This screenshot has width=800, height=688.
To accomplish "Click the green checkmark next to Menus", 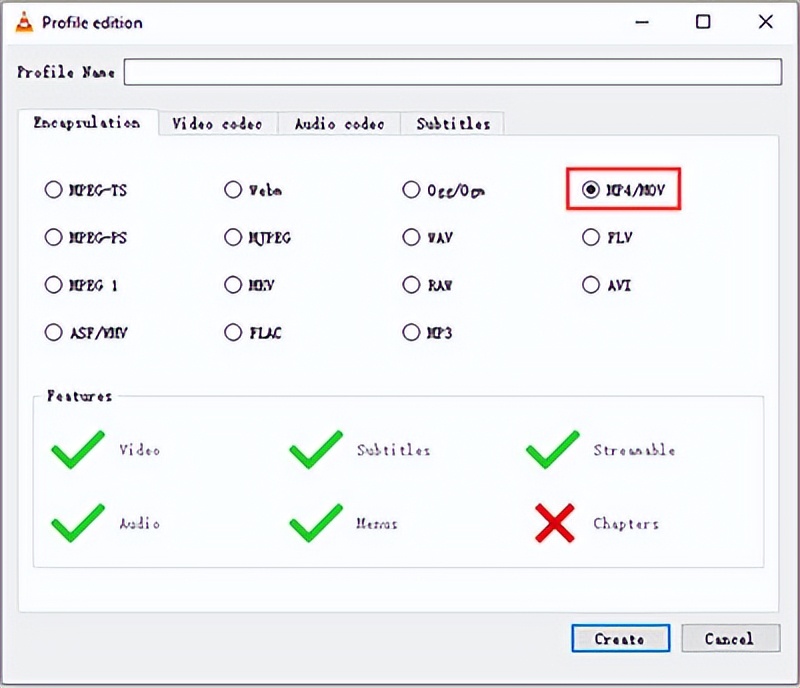I will pyautogui.click(x=316, y=523).
